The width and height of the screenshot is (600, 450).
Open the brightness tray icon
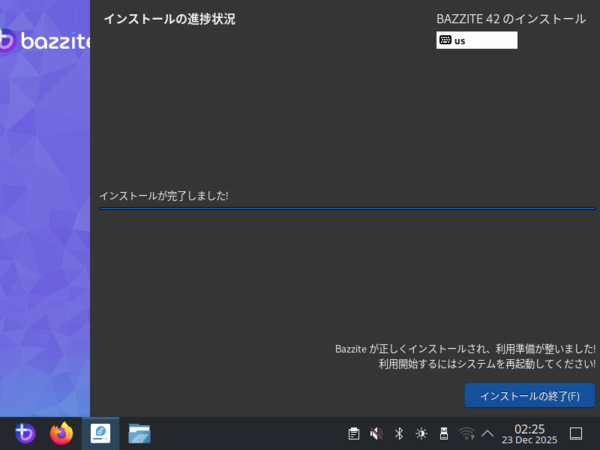(x=421, y=434)
